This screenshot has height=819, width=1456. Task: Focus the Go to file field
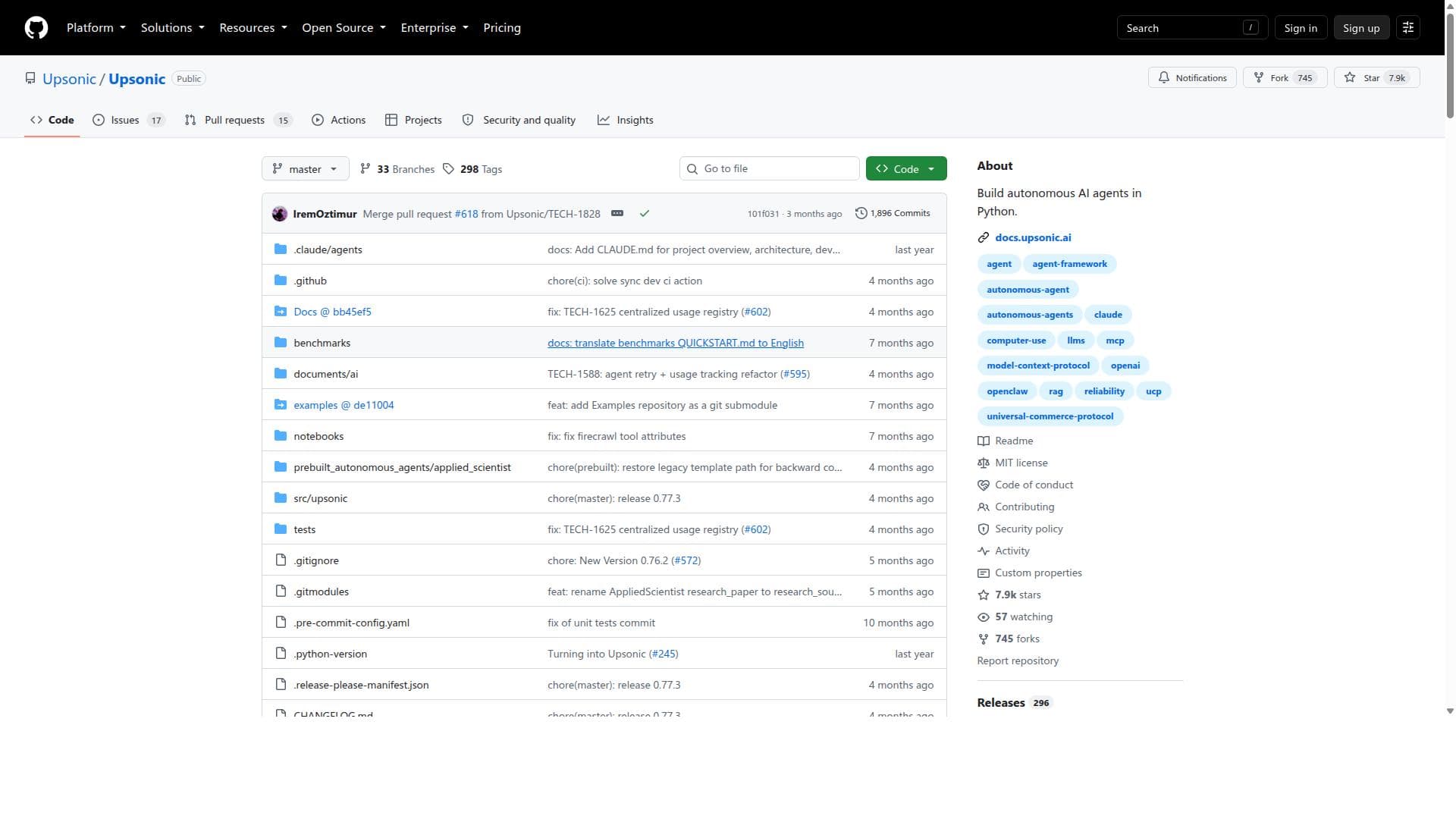click(770, 169)
